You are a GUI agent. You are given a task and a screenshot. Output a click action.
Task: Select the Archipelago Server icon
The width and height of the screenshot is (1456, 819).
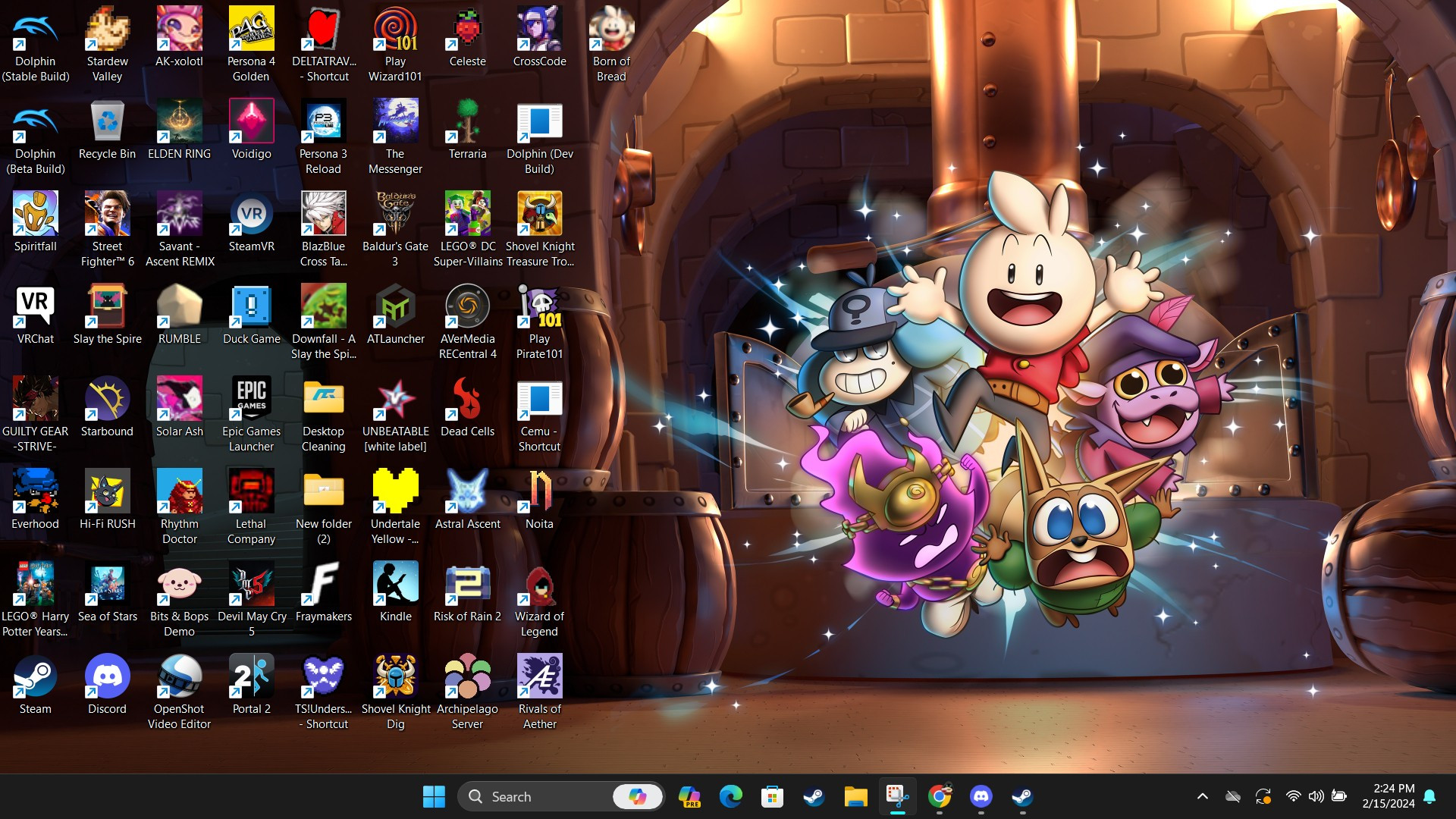point(467,692)
